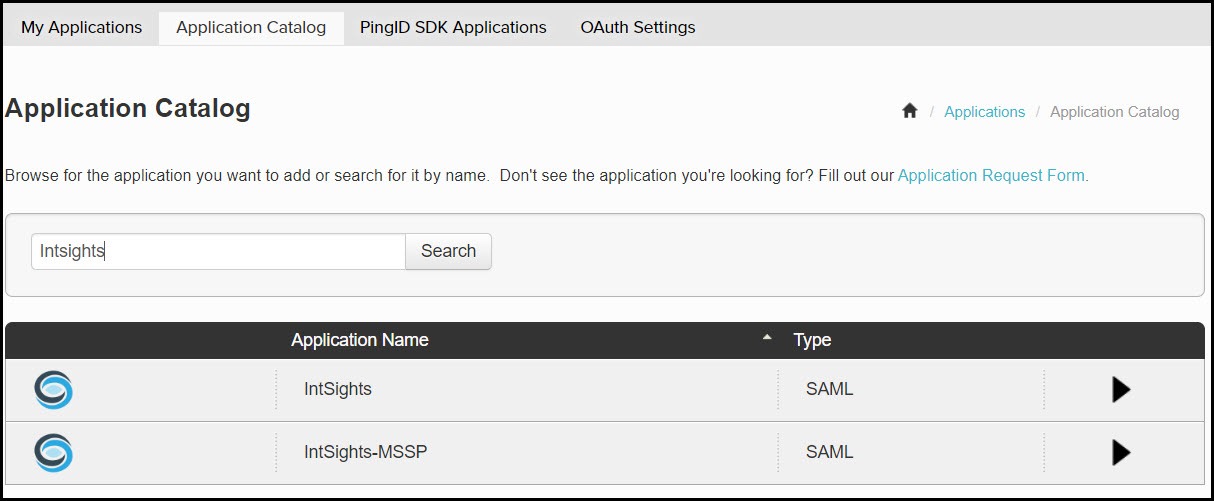
Task: Open the My Applications tab
Action: click(82, 27)
